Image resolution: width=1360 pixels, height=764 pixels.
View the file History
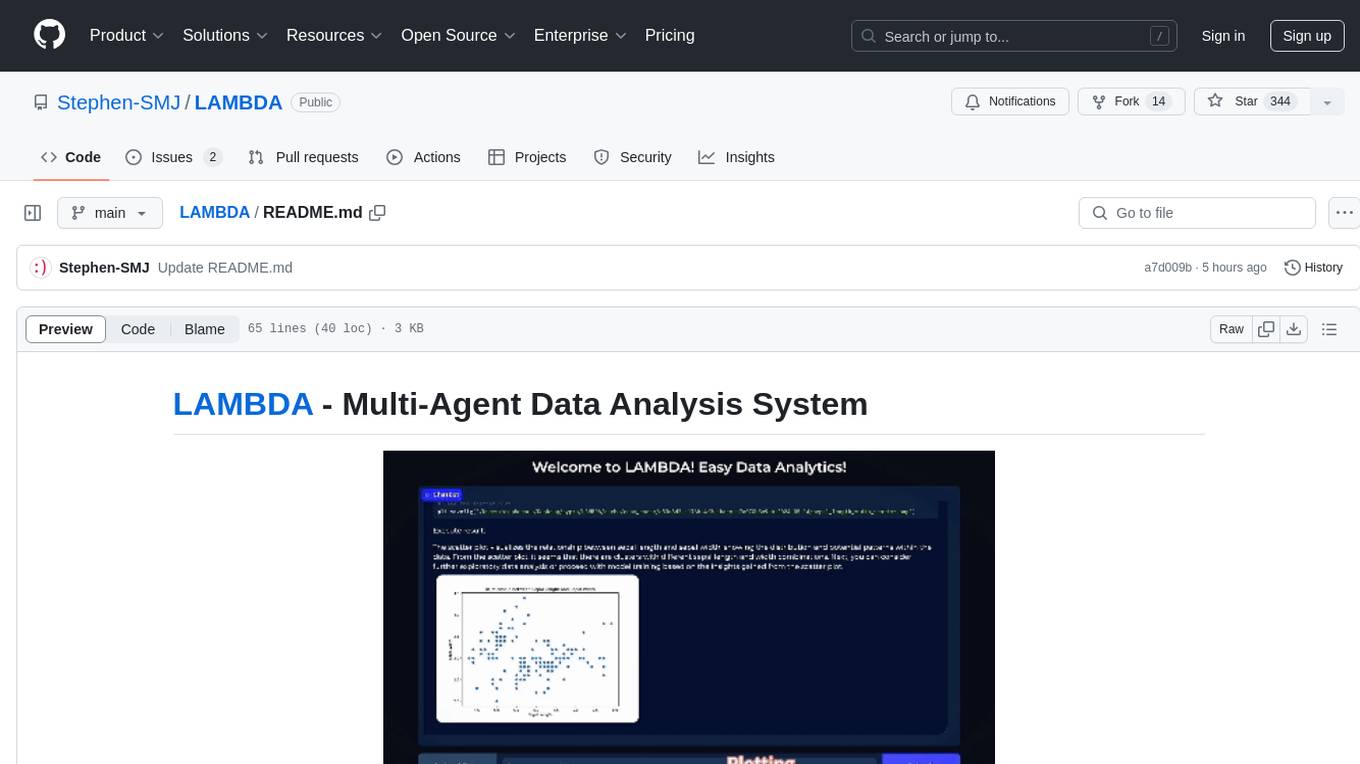click(x=1313, y=267)
